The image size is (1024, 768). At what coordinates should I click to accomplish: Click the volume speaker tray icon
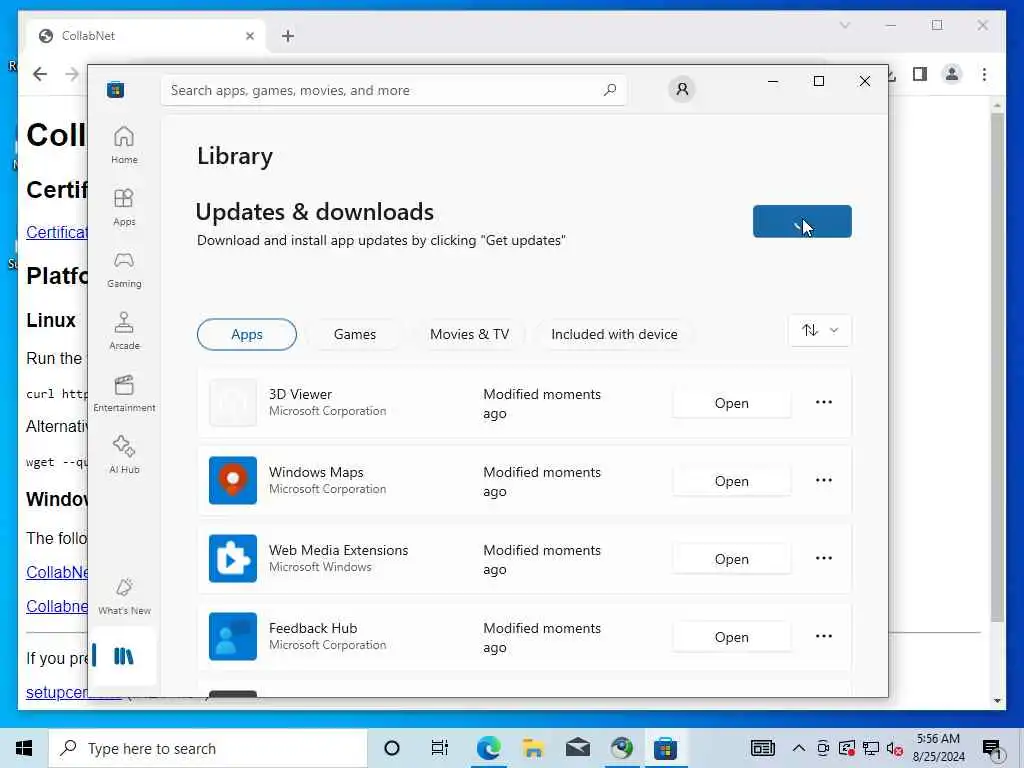click(x=894, y=749)
